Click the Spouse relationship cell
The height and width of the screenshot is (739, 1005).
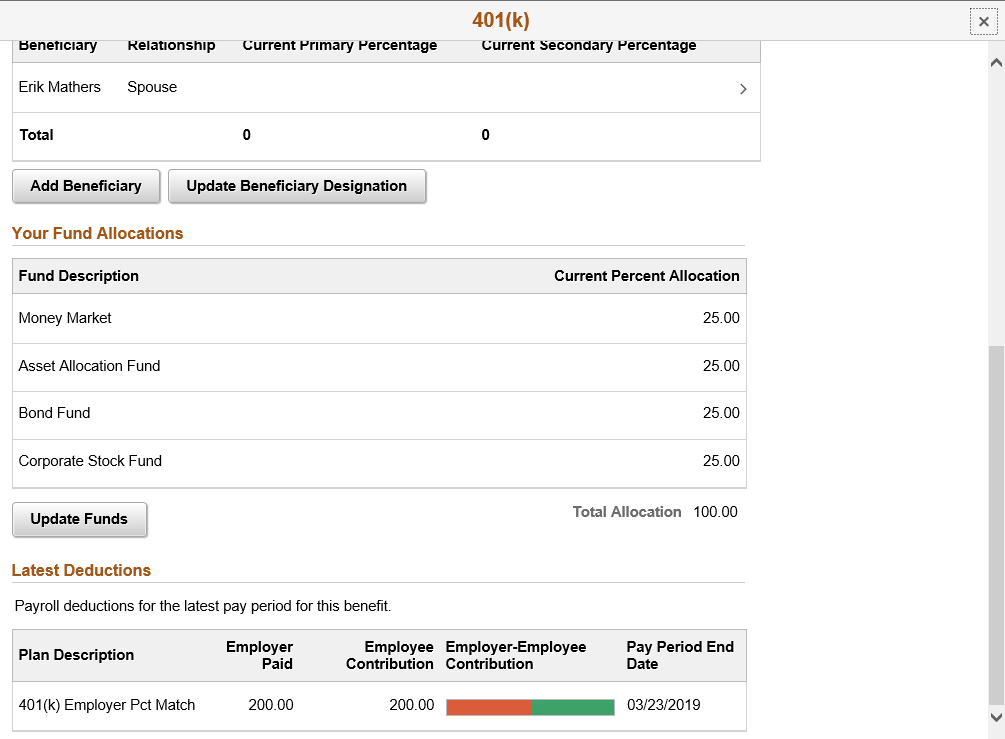click(152, 87)
